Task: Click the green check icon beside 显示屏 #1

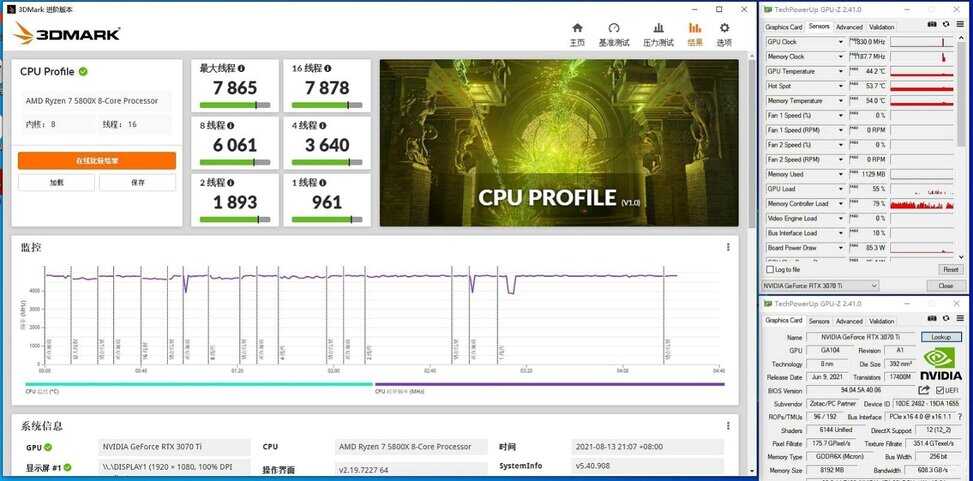Action: (x=68, y=467)
